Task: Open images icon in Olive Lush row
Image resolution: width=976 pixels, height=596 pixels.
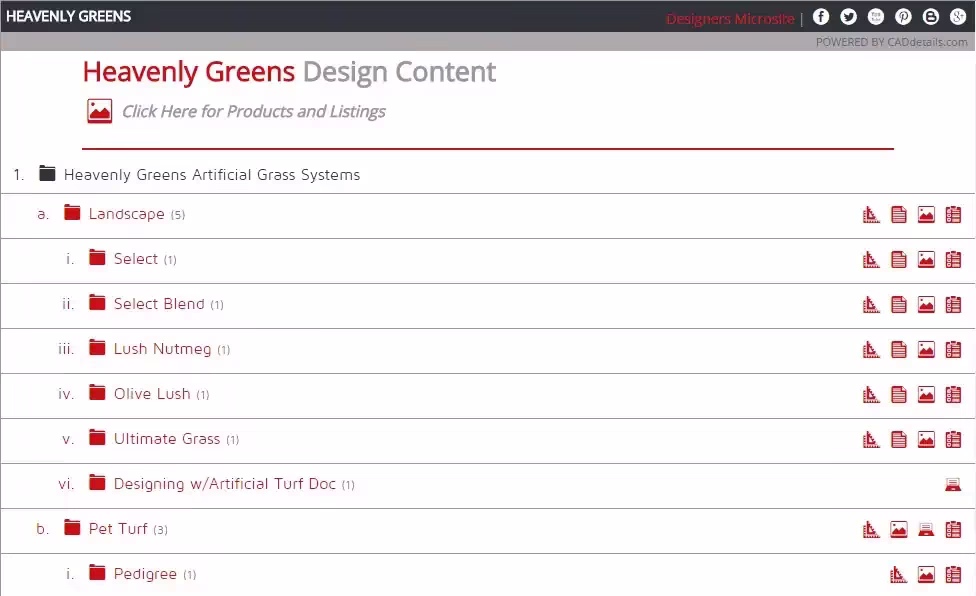Action: point(926,394)
